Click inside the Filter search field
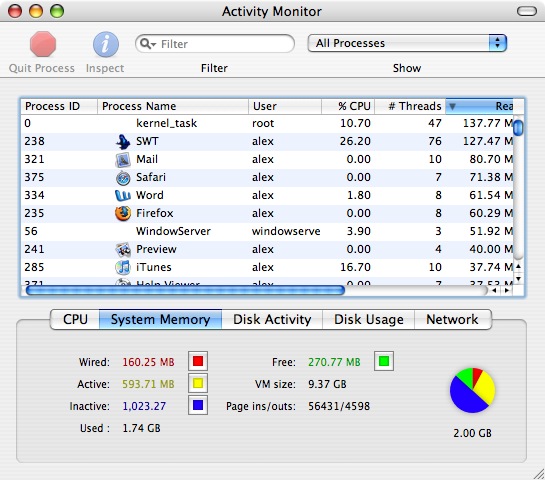 (x=215, y=44)
